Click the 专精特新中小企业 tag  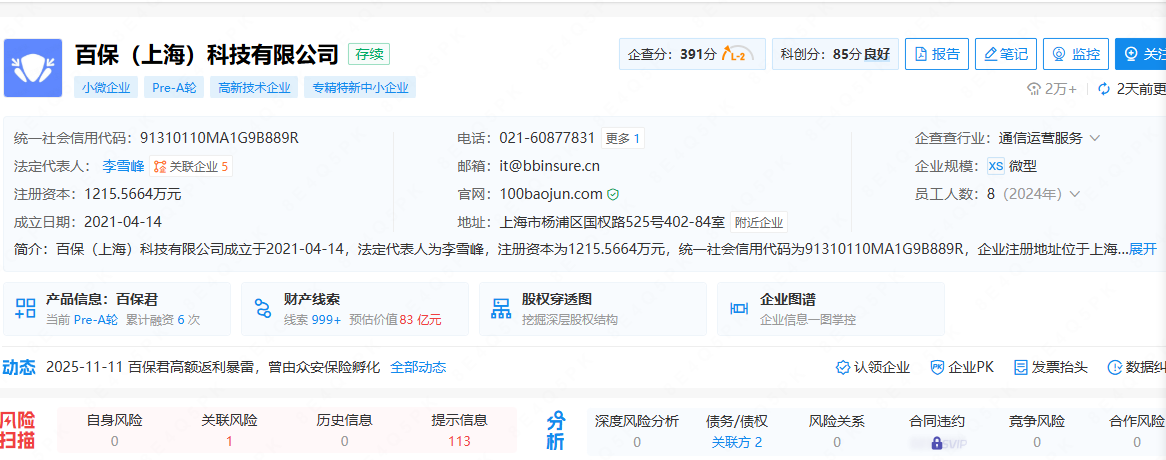point(360,88)
